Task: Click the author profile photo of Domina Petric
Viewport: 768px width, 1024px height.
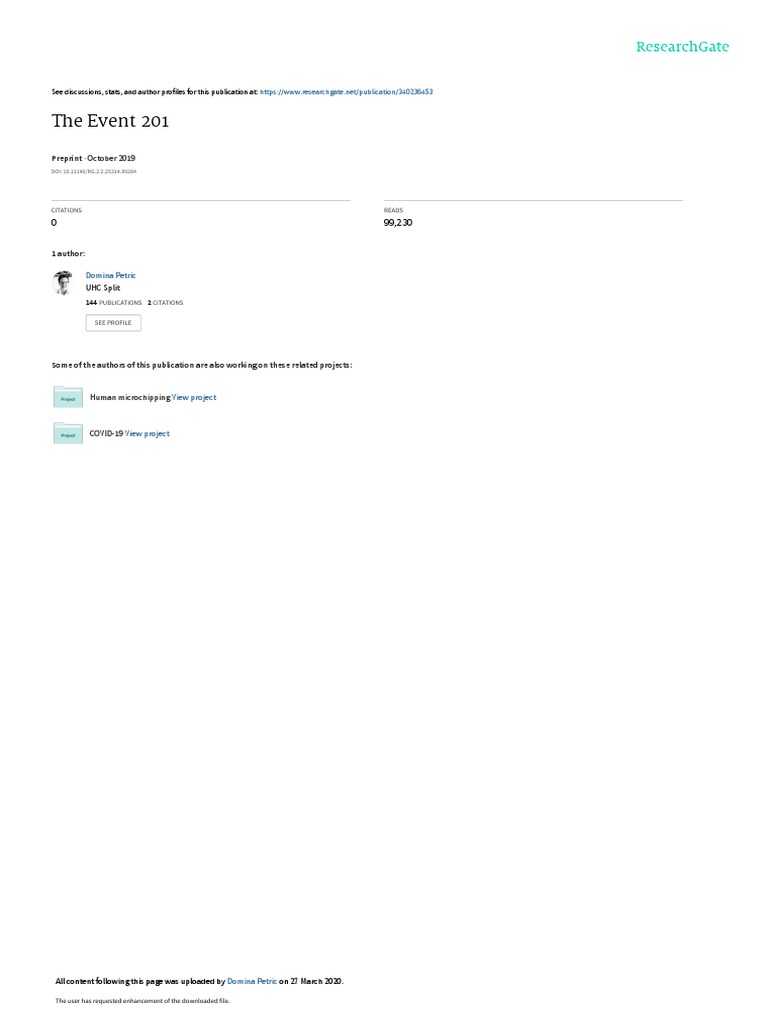Action: tap(63, 283)
